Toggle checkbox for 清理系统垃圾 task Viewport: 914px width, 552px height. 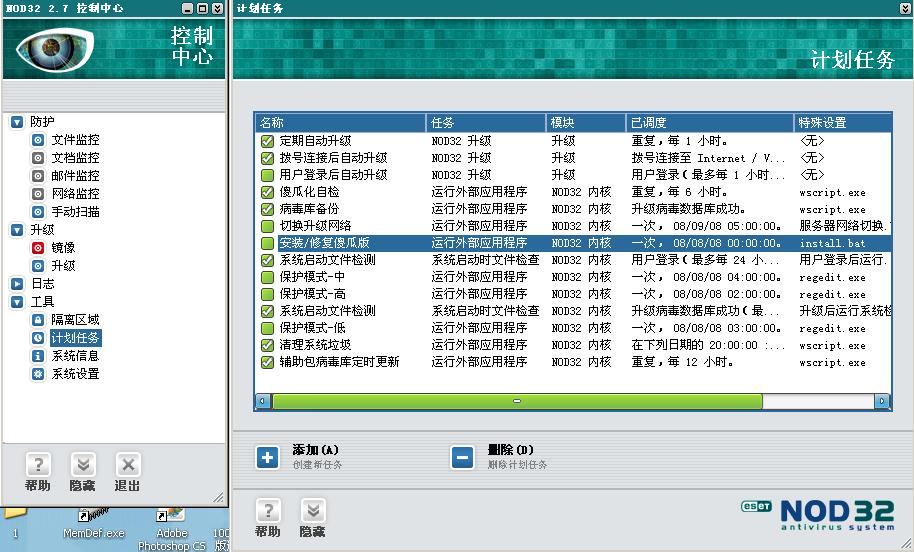click(267, 345)
